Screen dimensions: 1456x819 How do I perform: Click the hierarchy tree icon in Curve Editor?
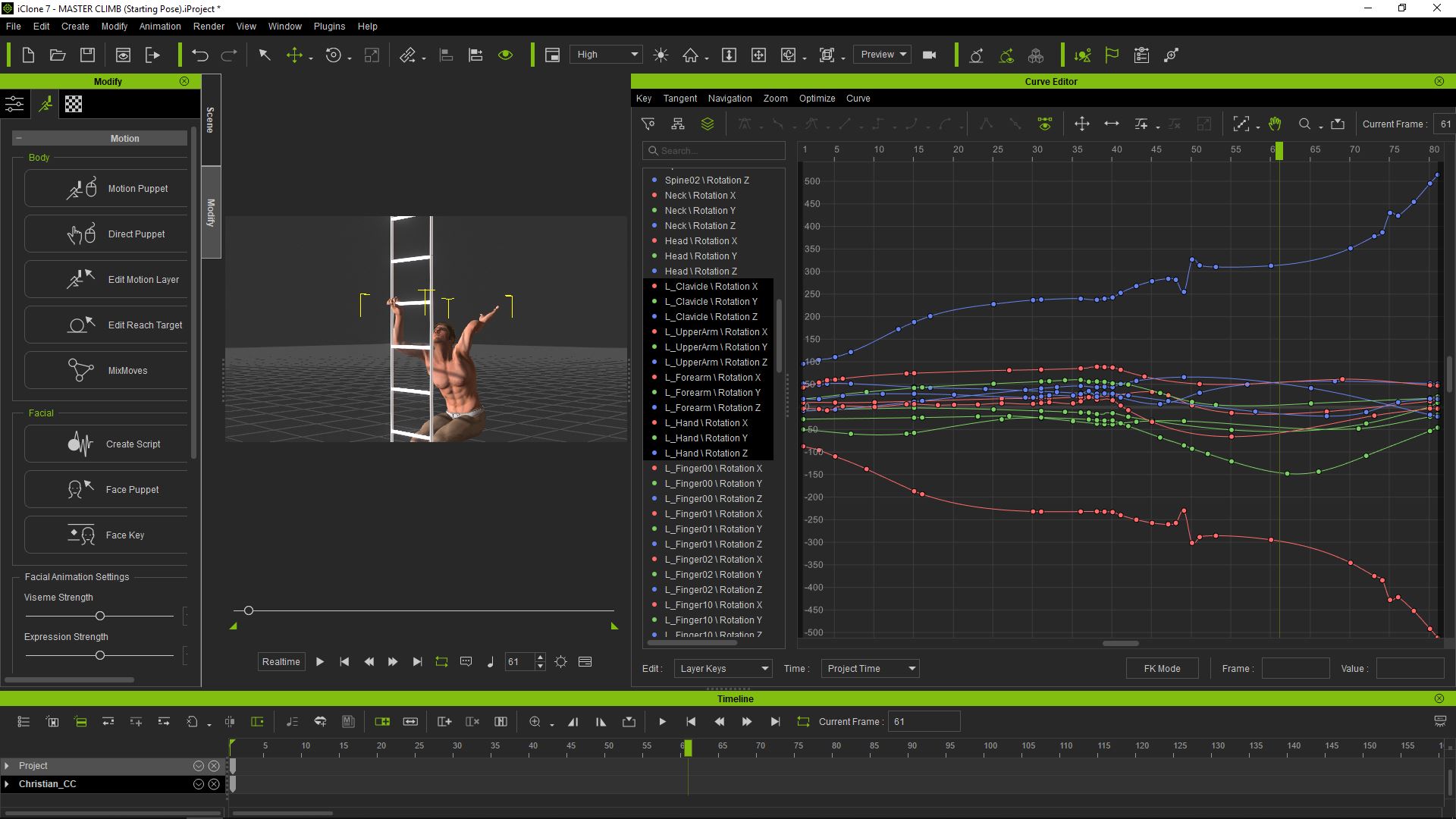tap(678, 124)
